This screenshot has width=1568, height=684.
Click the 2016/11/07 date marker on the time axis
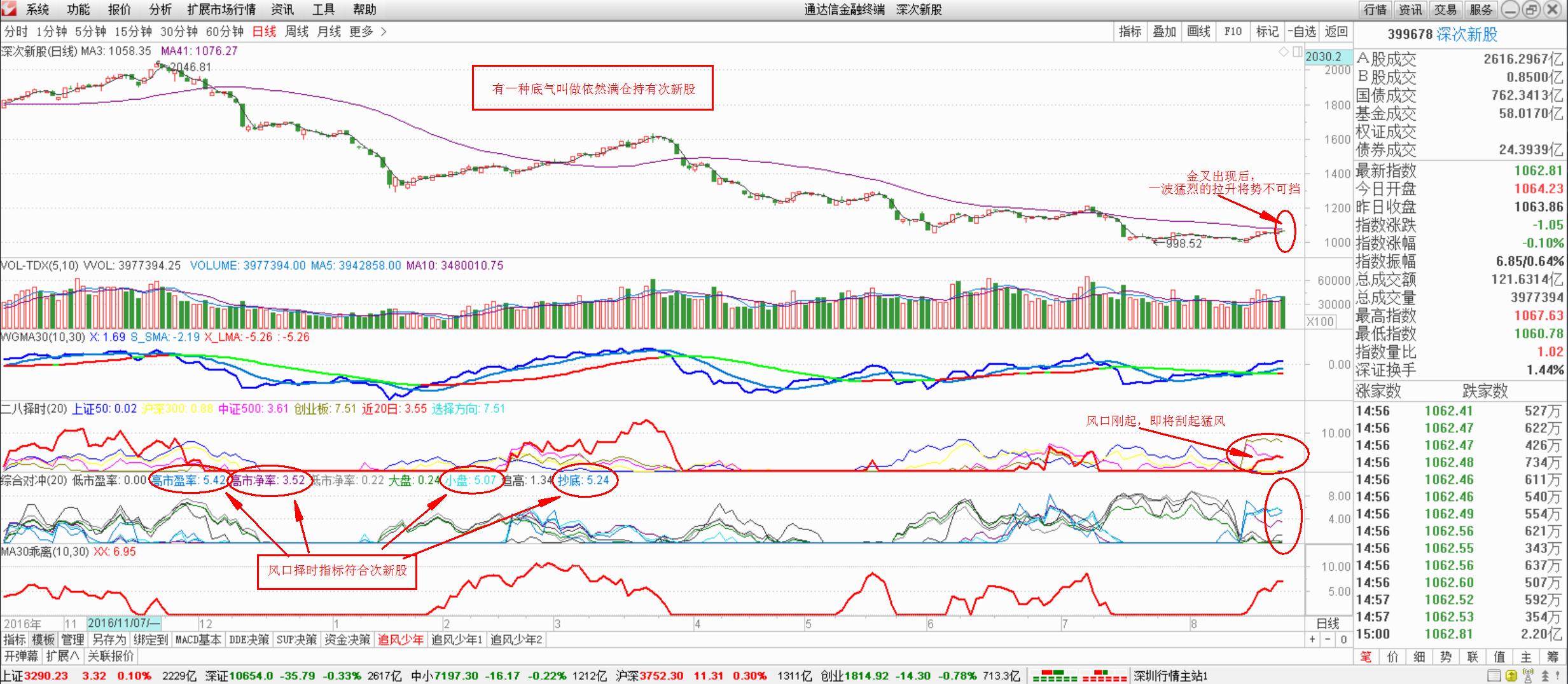click(124, 624)
